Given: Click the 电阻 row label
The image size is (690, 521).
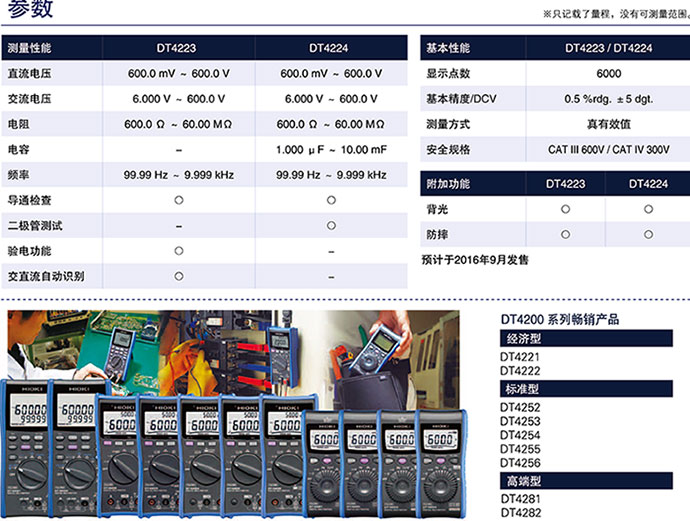Looking at the screenshot, I should (x=18, y=124).
